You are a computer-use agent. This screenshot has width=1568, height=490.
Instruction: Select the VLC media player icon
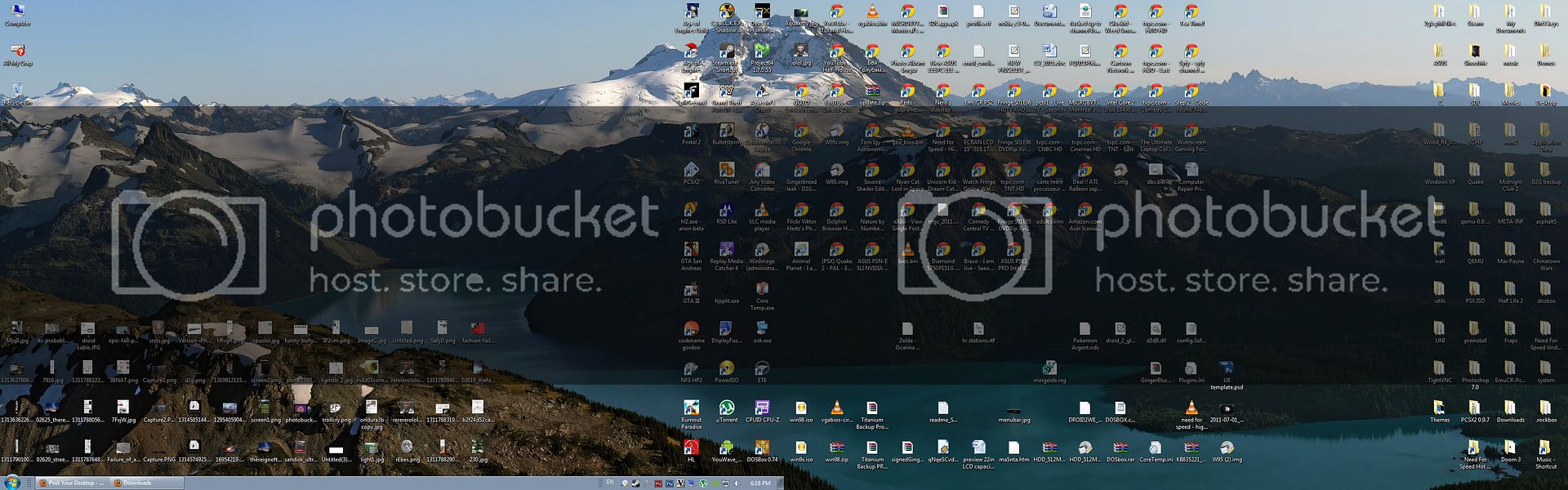click(762, 211)
